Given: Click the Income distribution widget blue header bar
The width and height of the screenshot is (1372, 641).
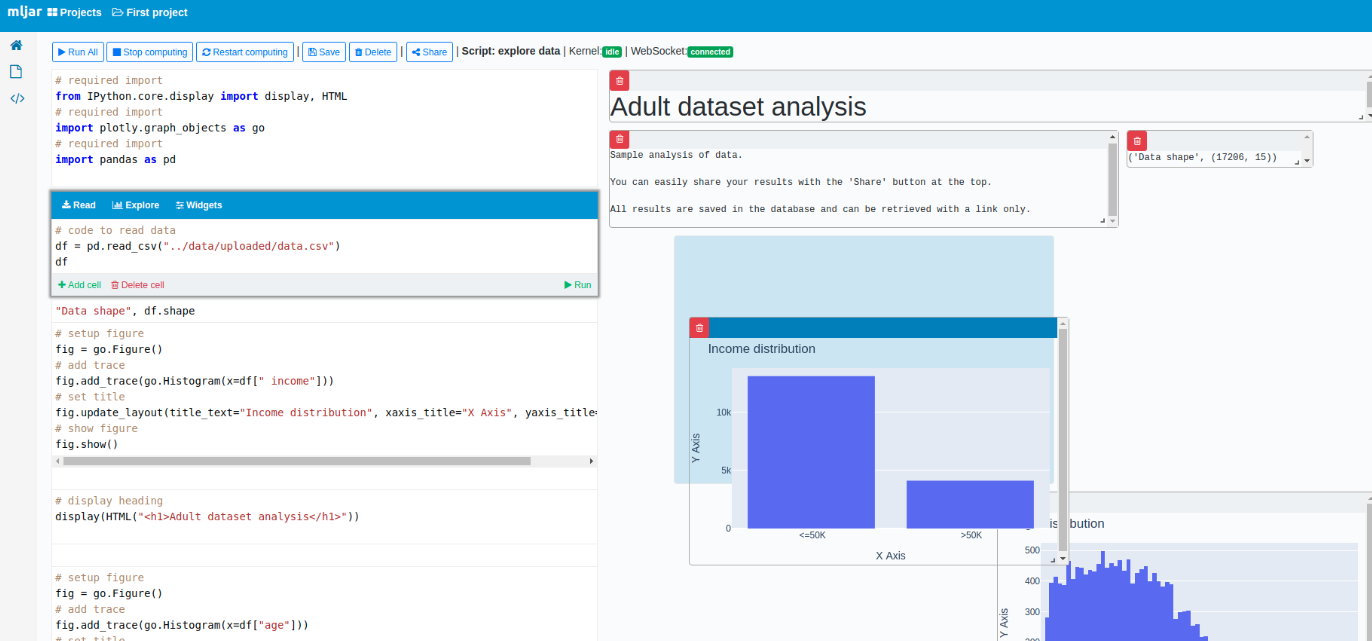Looking at the screenshot, I should [883, 327].
